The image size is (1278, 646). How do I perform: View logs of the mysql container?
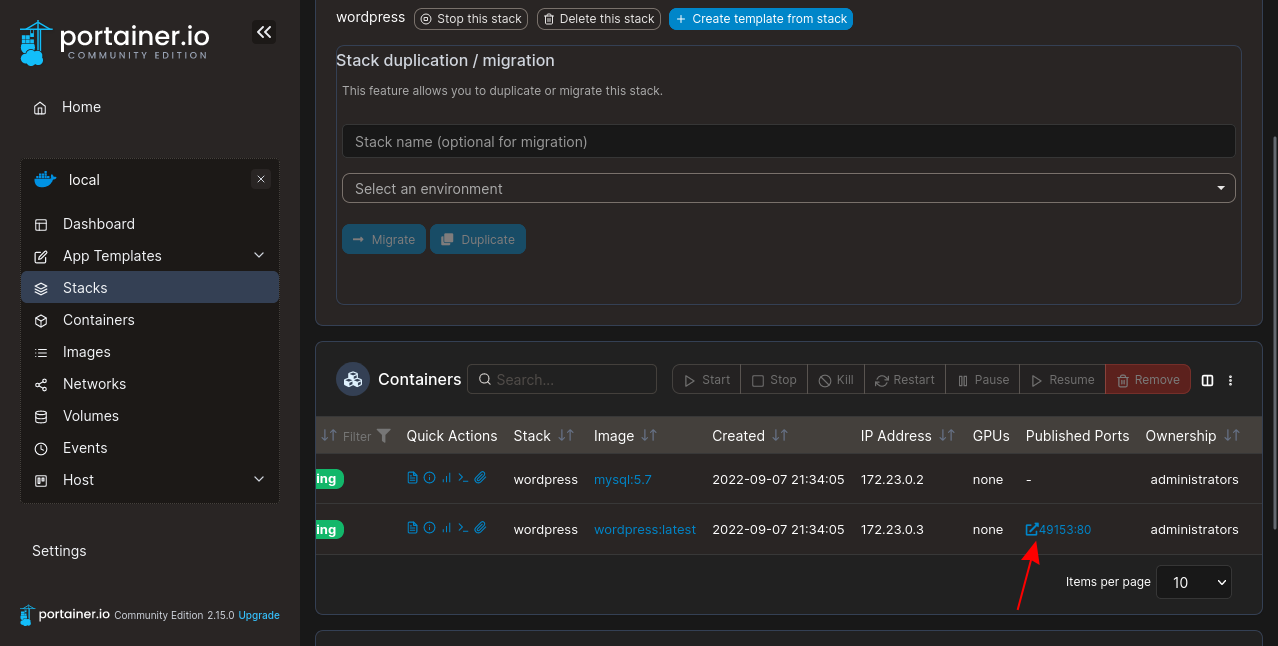coord(413,478)
